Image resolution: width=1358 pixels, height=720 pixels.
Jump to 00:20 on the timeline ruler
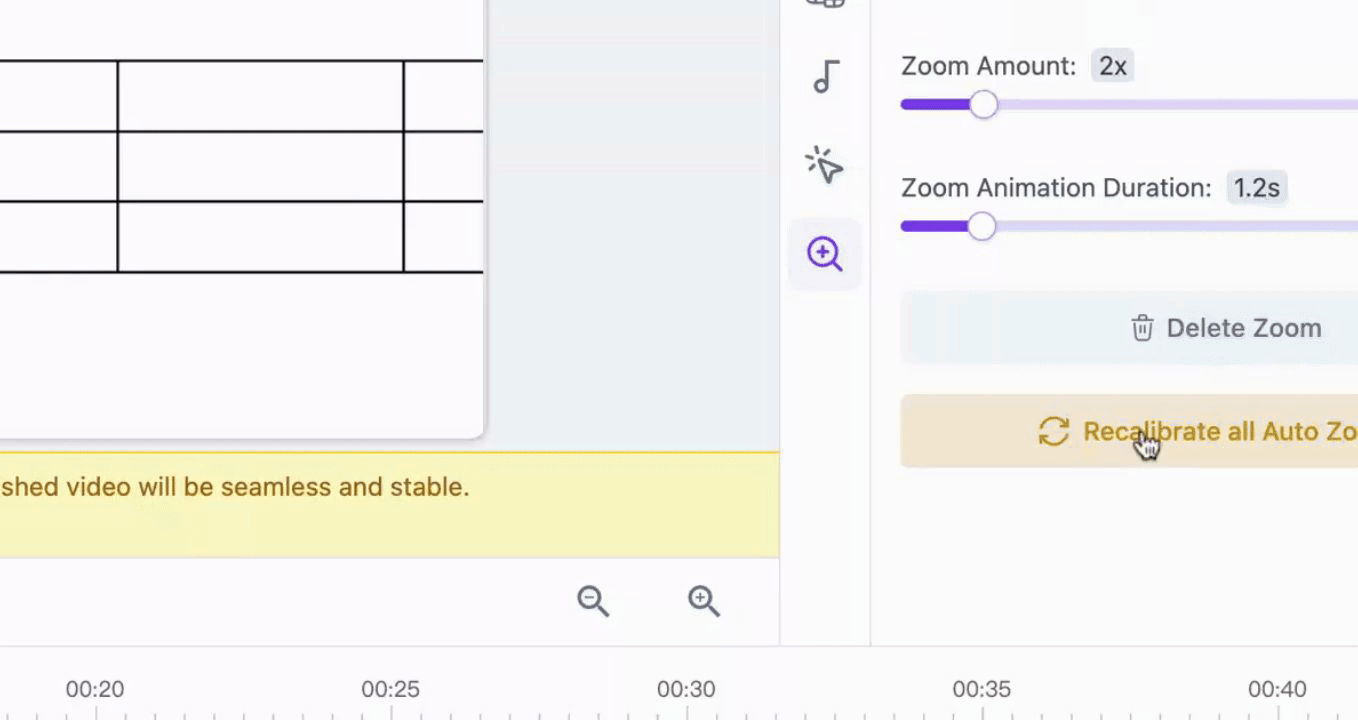coord(95,689)
